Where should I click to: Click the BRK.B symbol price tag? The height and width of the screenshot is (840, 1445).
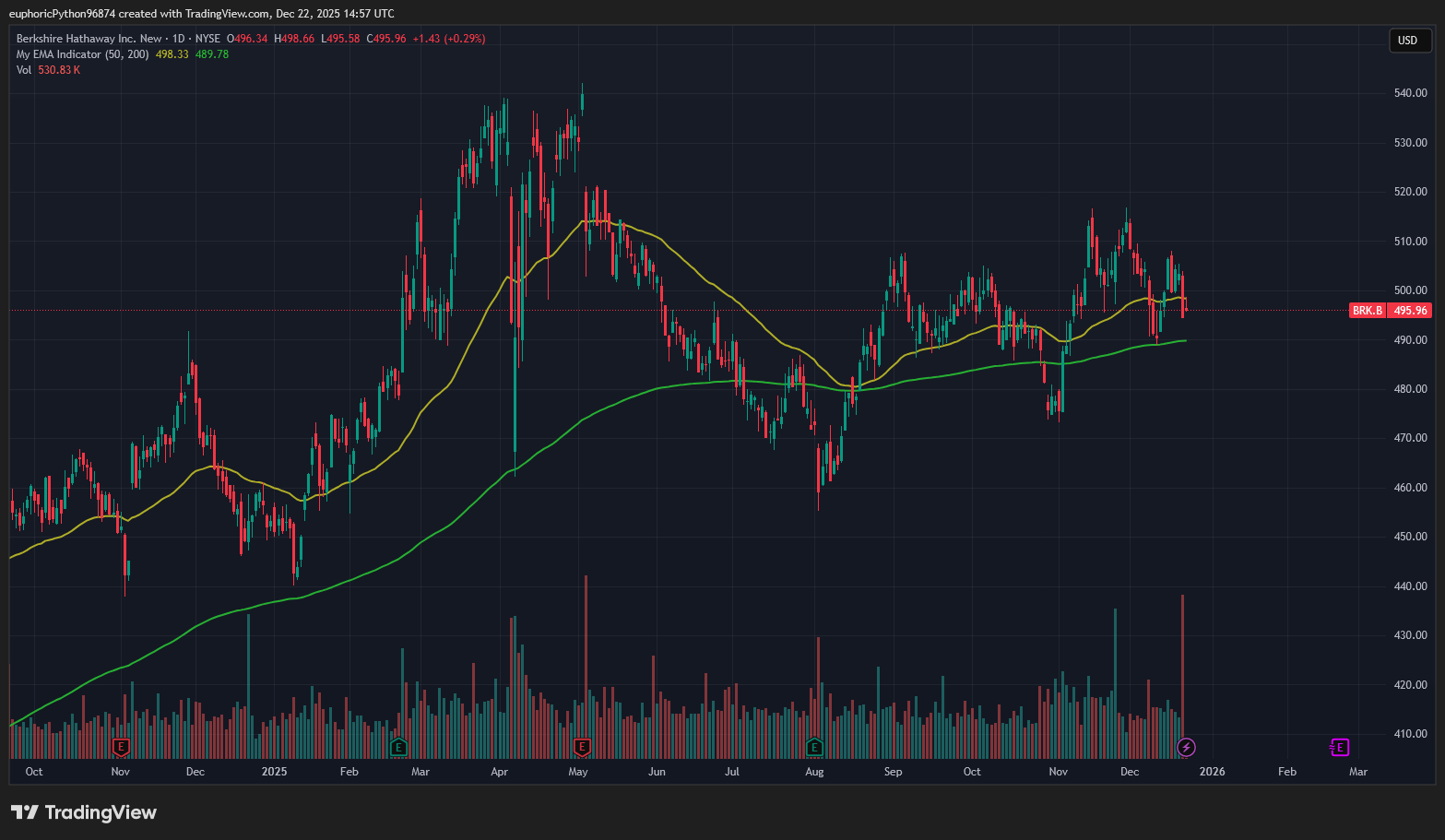tap(1368, 311)
